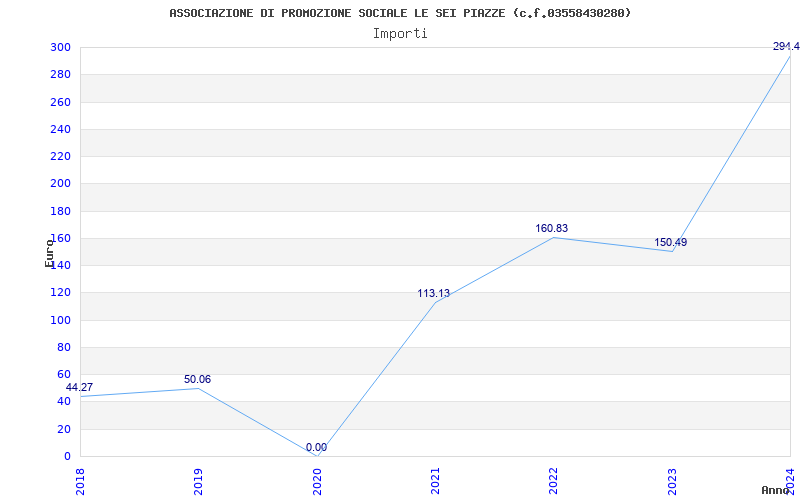Viewport: 800px width, 500px height.
Task: Select the chart title with association name
Action: point(400,13)
